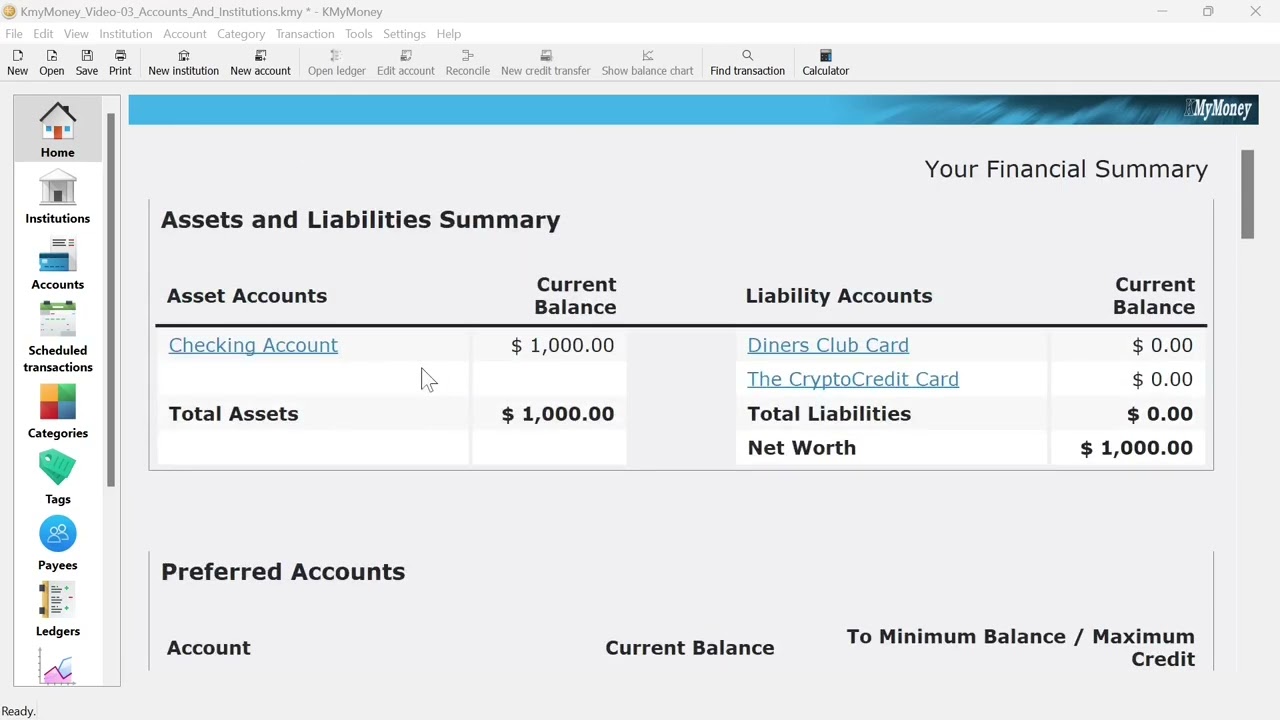Open the Help menu
This screenshot has height=720, width=1280.
(449, 34)
